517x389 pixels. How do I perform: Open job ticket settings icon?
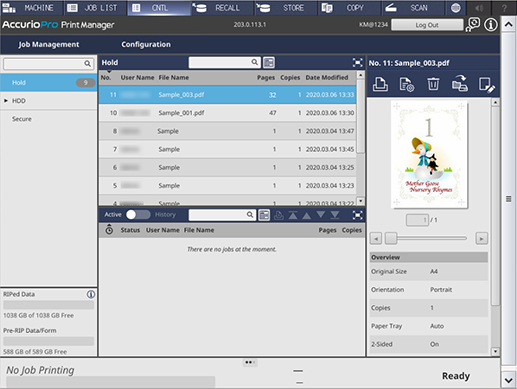(407, 84)
